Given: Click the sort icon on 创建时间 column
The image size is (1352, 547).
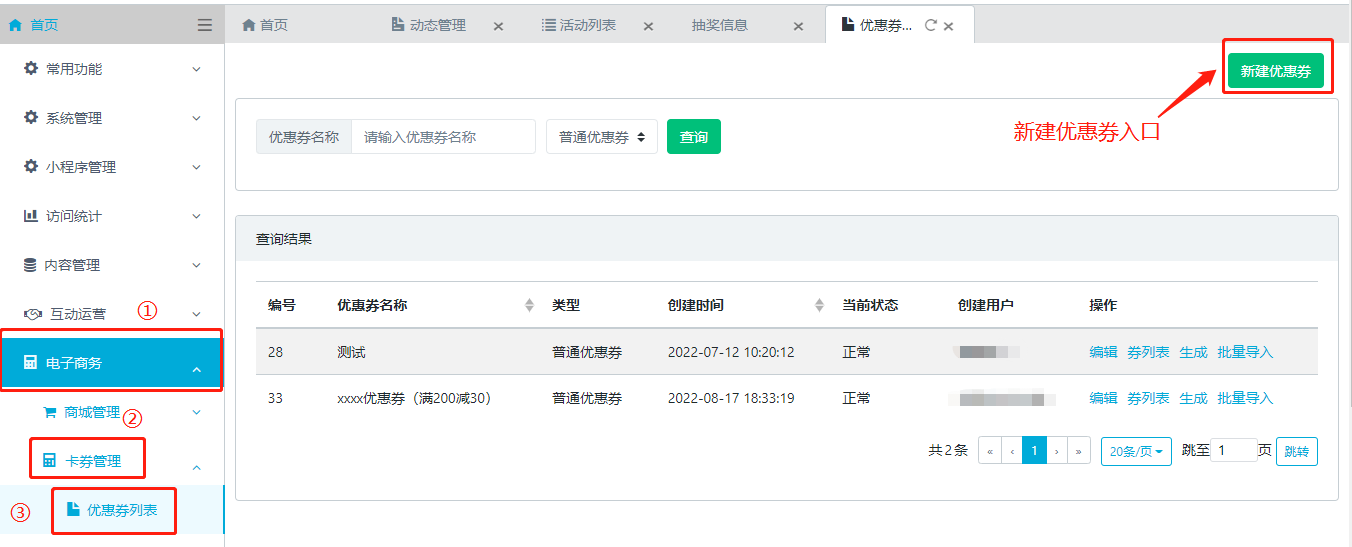Looking at the screenshot, I should (x=820, y=305).
